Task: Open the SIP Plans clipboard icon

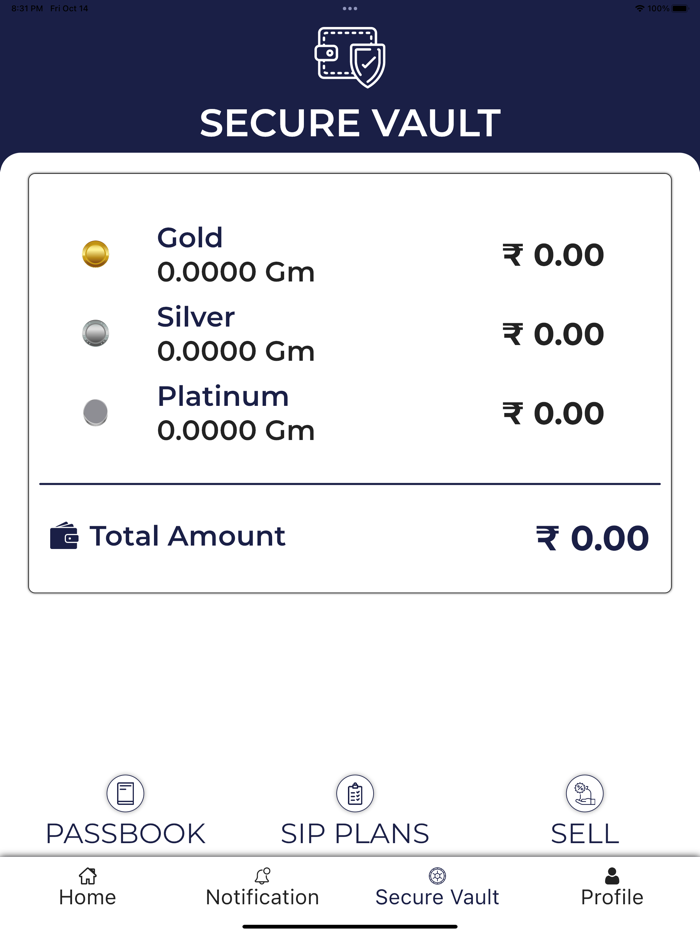Action: pyautogui.click(x=355, y=794)
